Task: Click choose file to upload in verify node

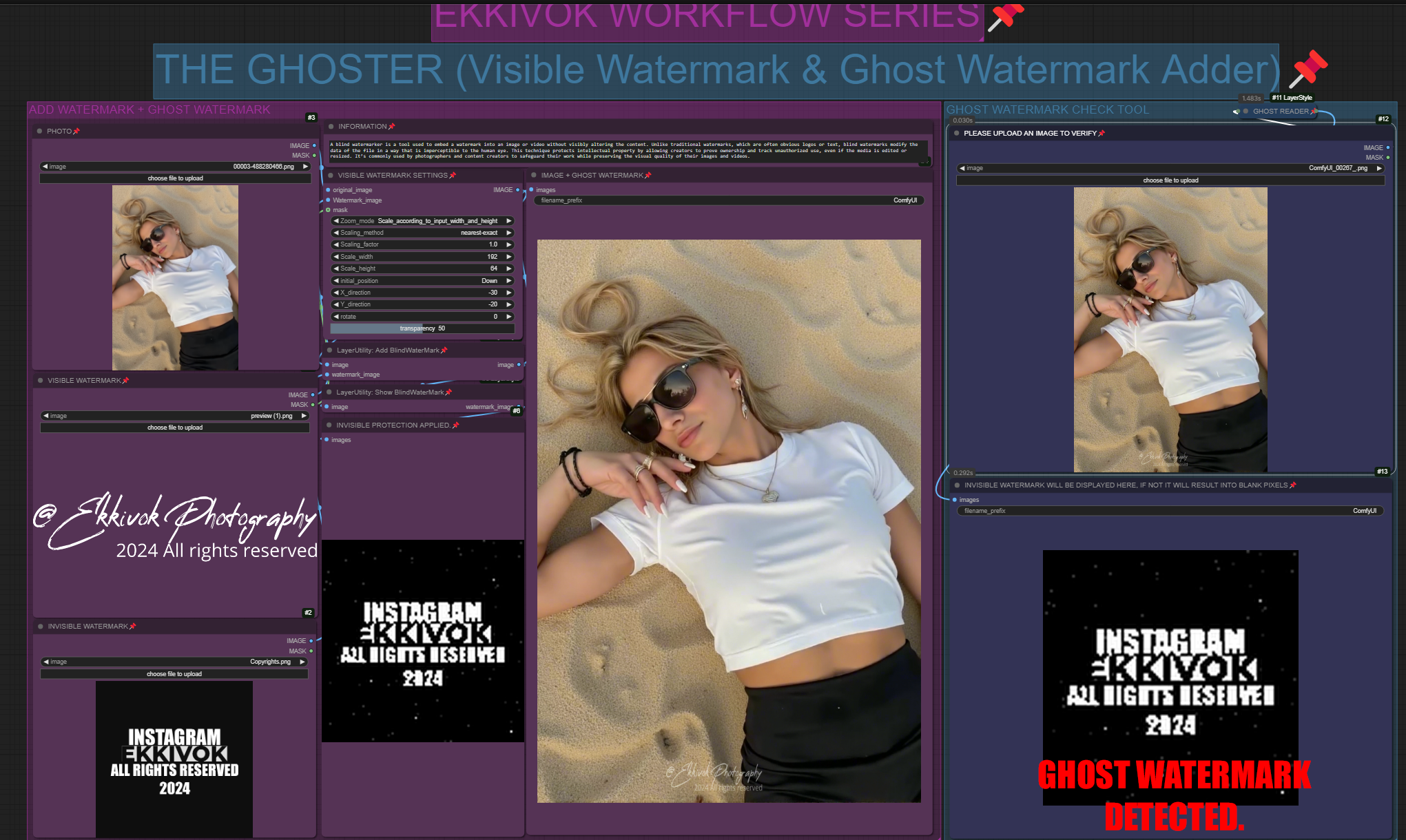Action: click(x=1170, y=180)
